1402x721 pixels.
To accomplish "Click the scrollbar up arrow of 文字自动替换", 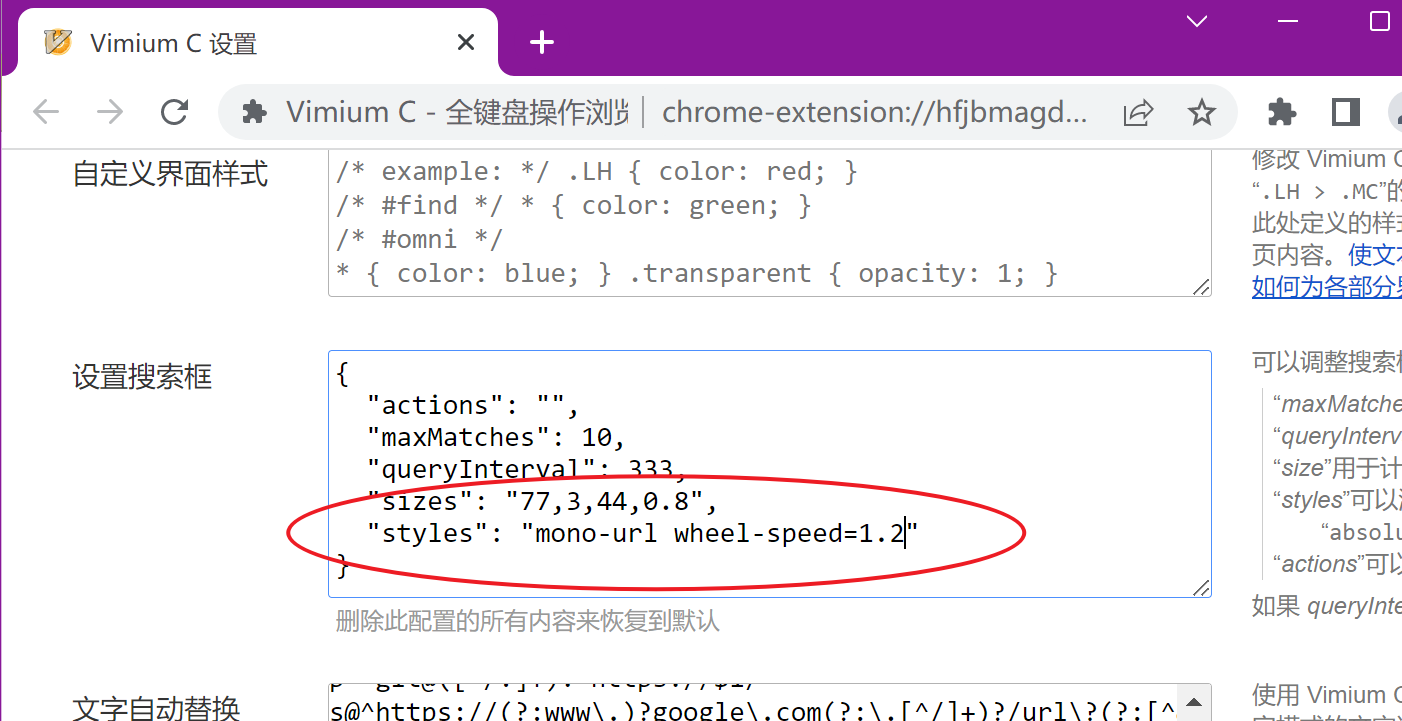I will click(1196, 699).
